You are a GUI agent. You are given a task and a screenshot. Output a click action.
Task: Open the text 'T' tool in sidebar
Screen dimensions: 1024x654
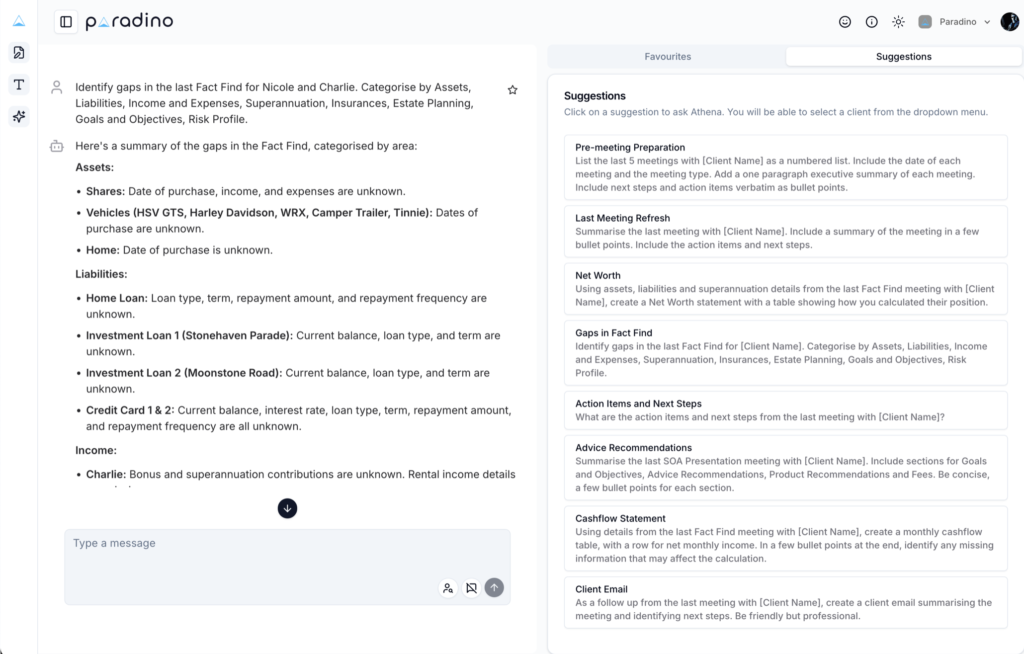click(x=19, y=85)
